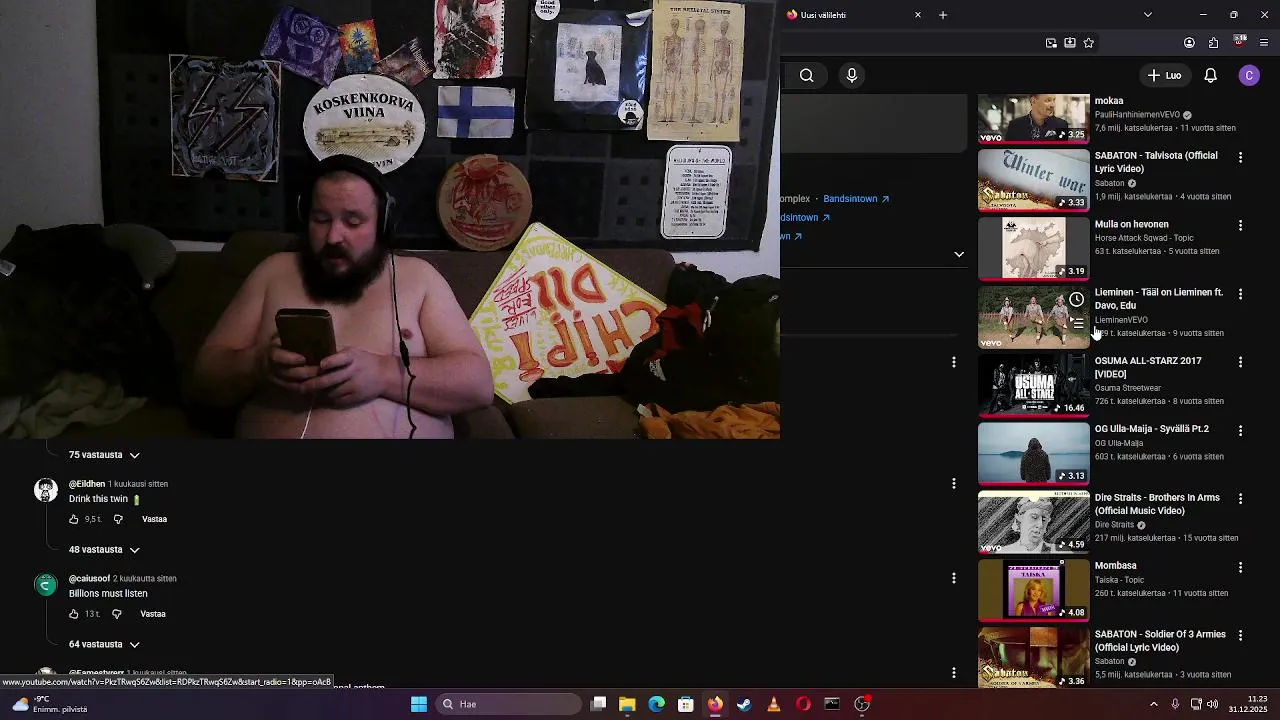Open @caiusoof channel link
1280x720 pixels.
click(89, 578)
